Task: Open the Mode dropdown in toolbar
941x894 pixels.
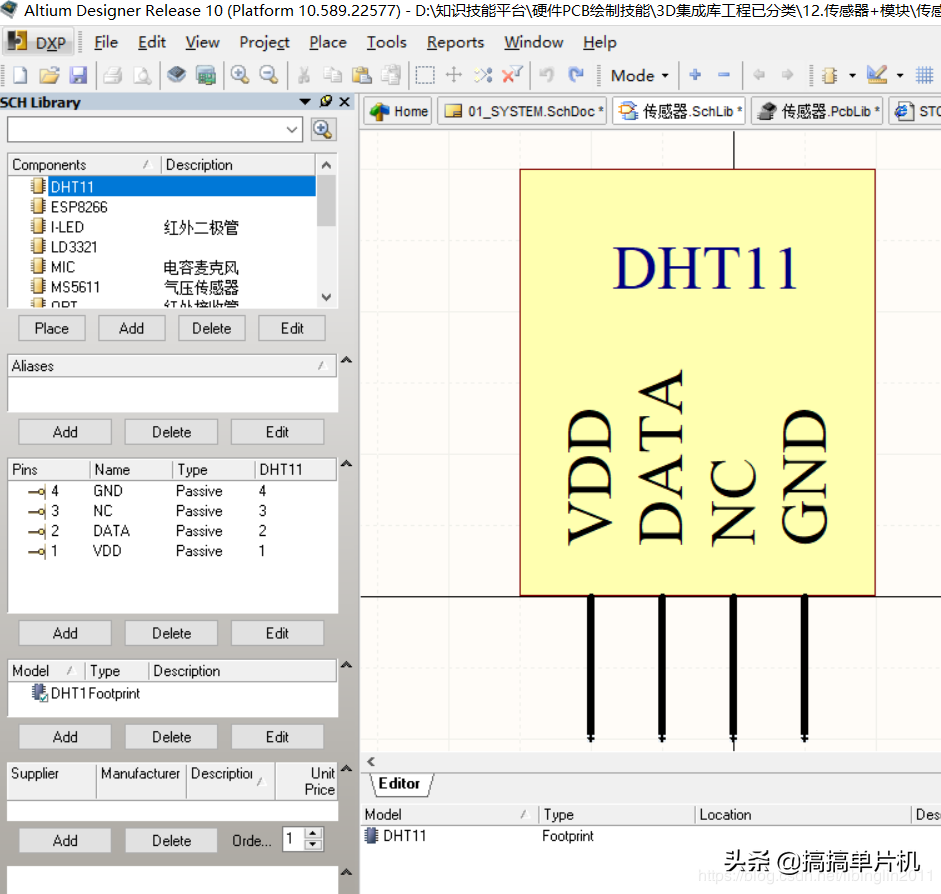Action: [x=639, y=75]
